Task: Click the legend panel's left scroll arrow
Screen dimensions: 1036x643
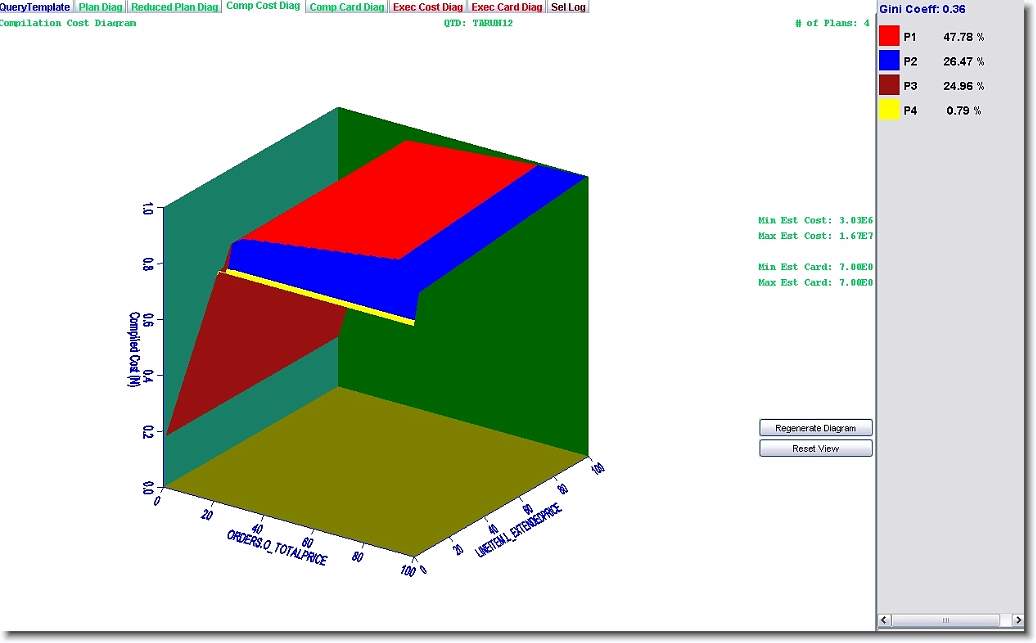Action: coord(884,622)
